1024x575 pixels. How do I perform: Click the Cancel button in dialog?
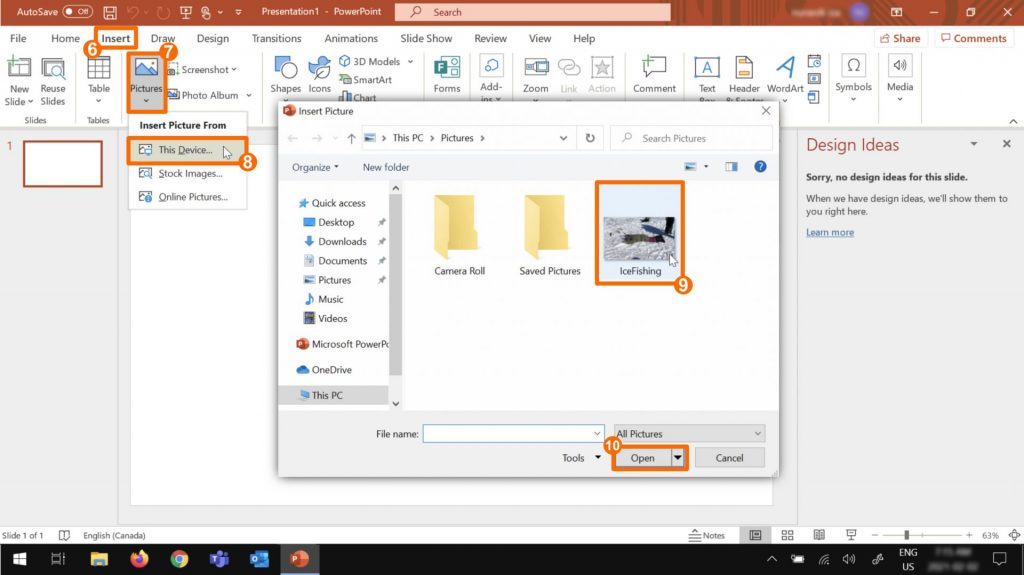729,458
